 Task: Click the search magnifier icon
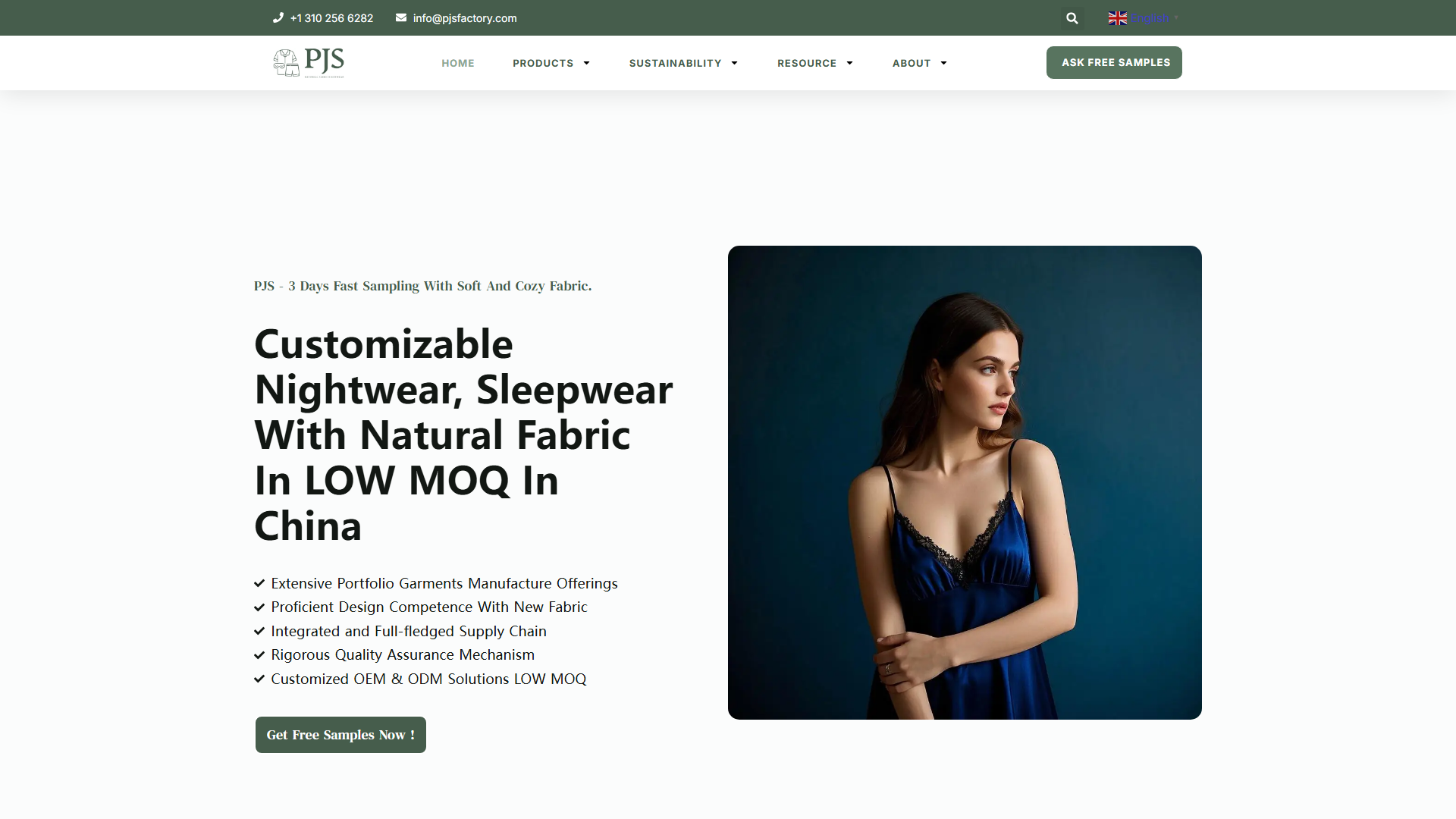pyautogui.click(x=1072, y=18)
